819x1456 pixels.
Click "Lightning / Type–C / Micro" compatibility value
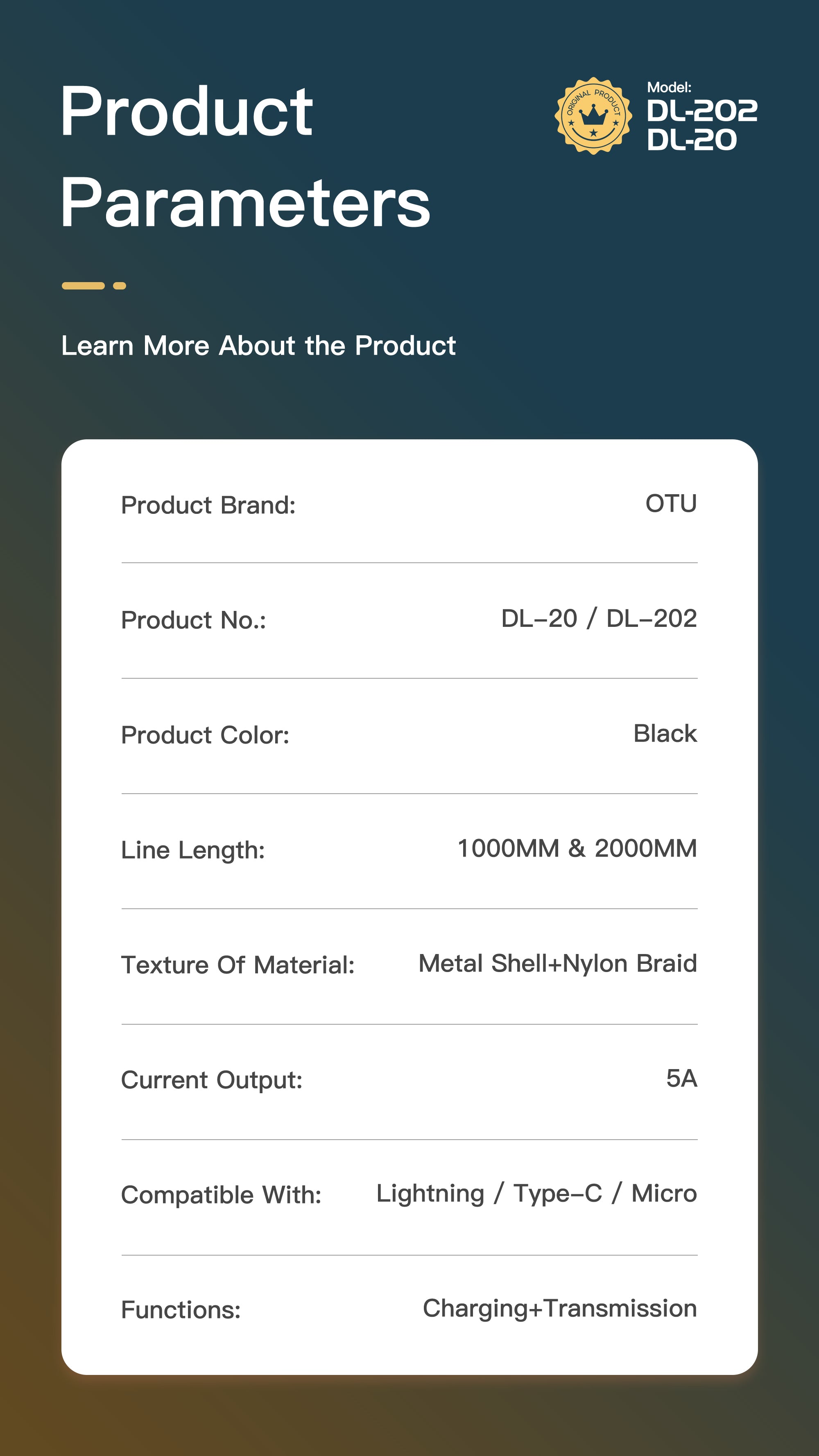tap(536, 1194)
